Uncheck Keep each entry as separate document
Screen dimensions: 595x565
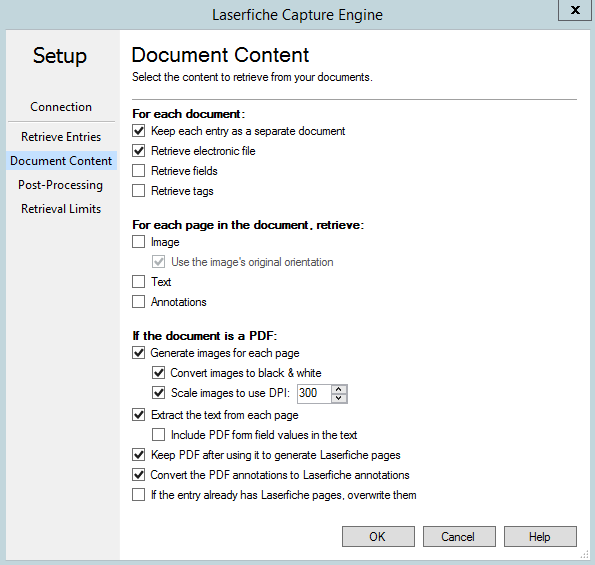pos(139,131)
